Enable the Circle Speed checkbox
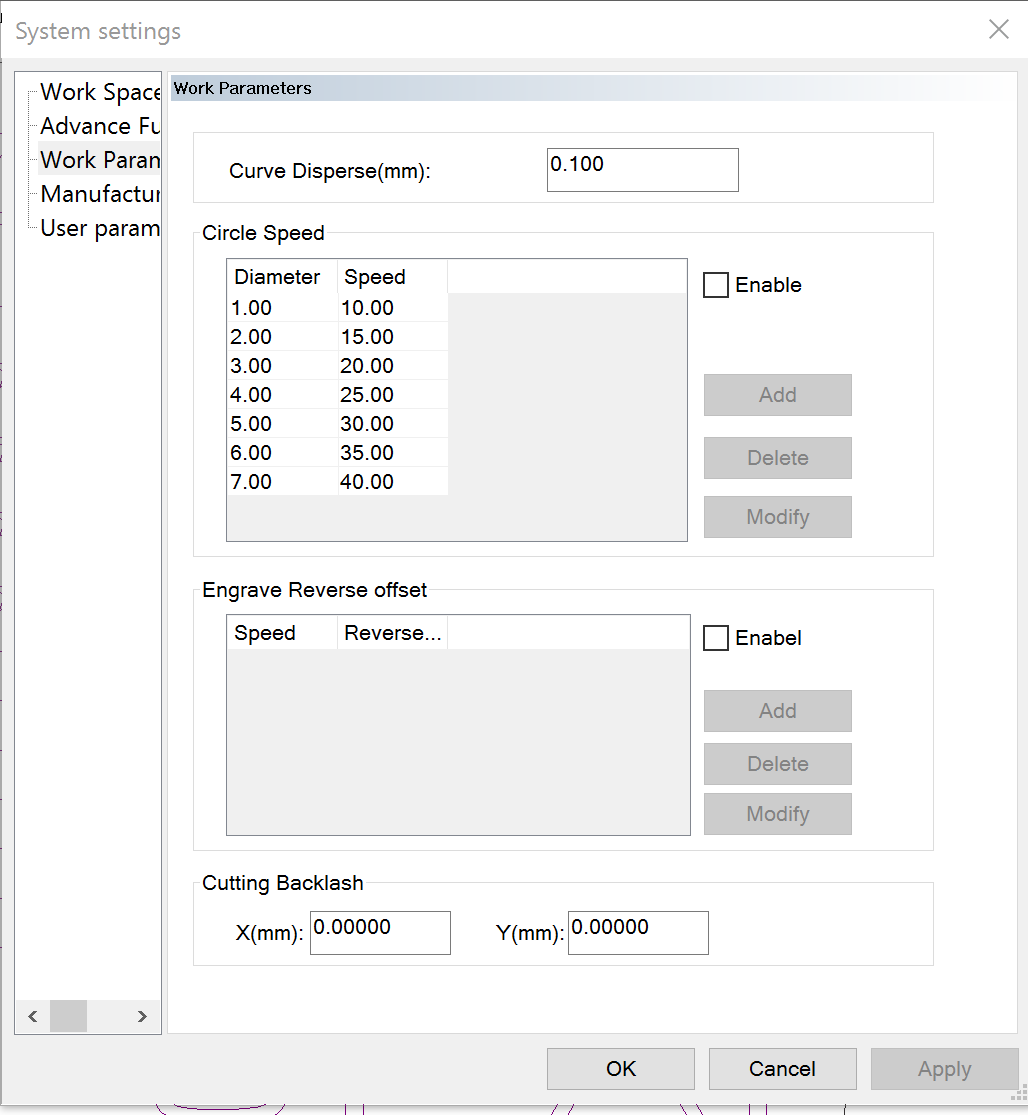The width and height of the screenshot is (1028, 1115). point(716,286)
